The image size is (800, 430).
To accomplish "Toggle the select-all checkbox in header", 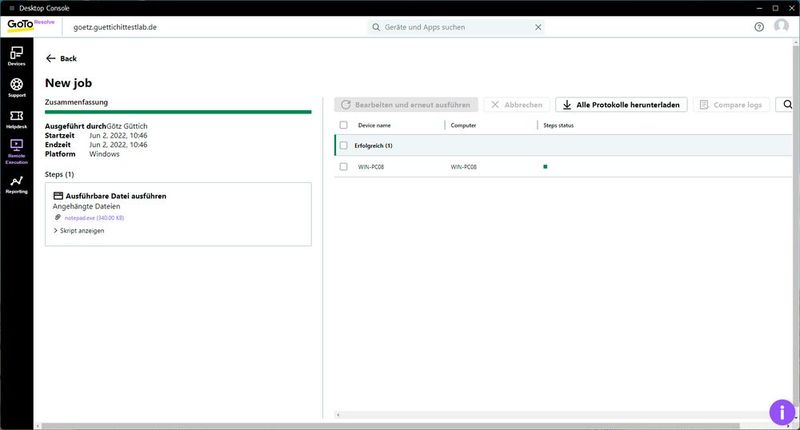I will pos(344,125).
